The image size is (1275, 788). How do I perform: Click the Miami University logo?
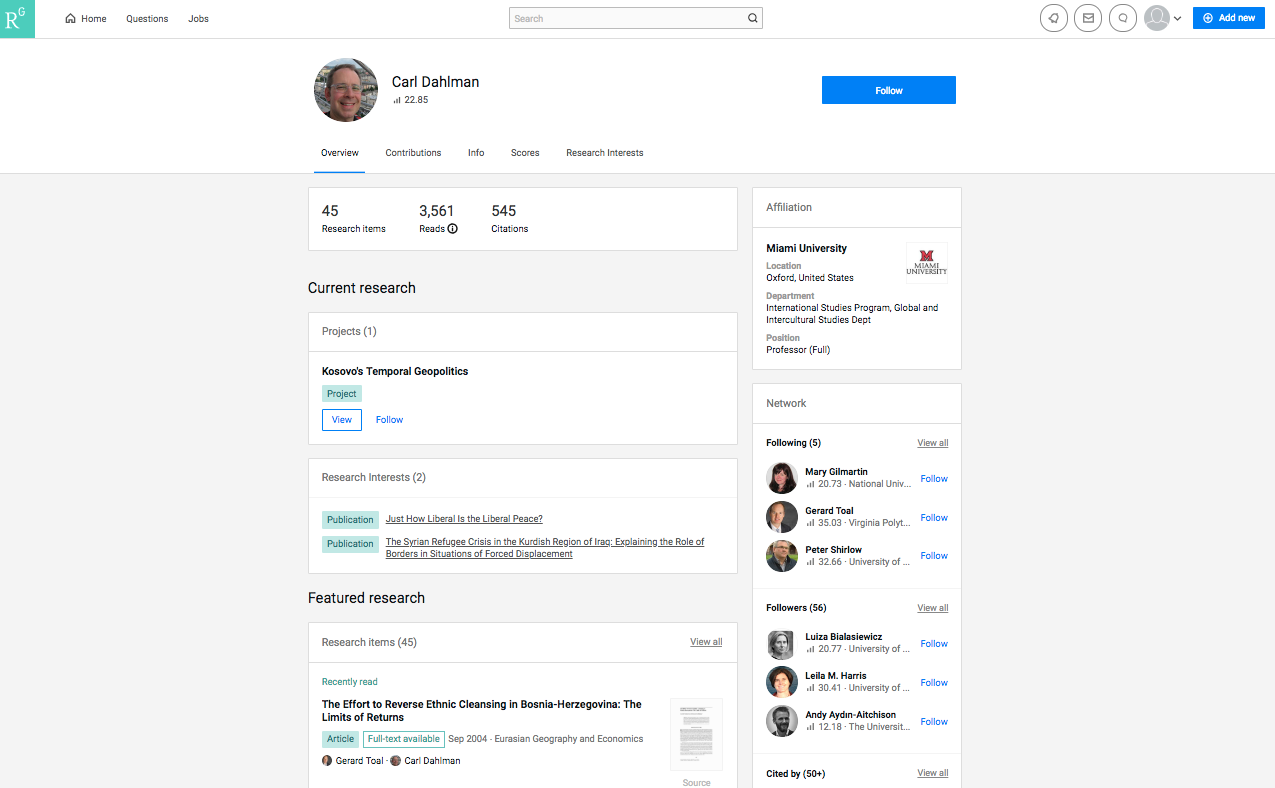pos(926,263)
